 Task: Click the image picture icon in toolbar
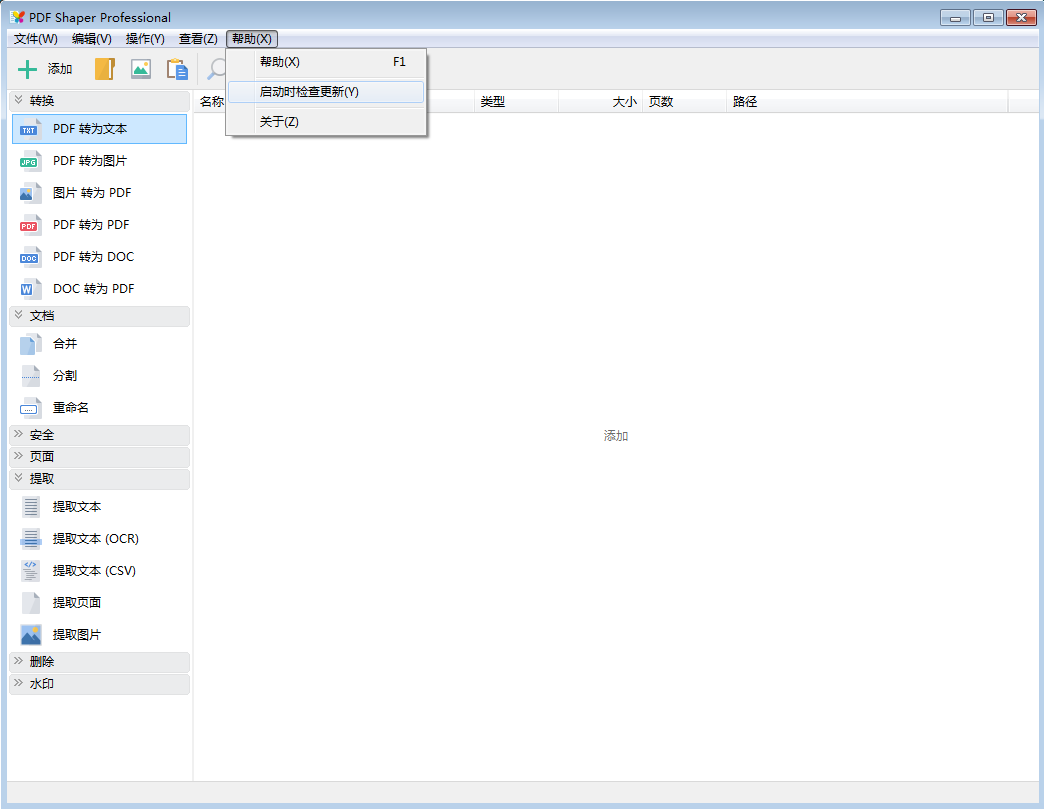pyautogui.click(x=141, y=69)
